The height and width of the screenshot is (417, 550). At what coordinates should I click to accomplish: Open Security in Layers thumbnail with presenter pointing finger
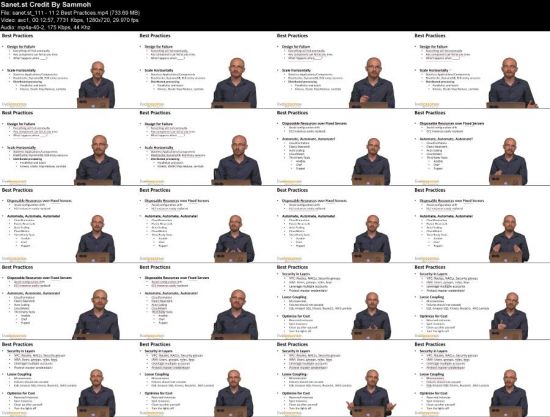coord(481,301)
